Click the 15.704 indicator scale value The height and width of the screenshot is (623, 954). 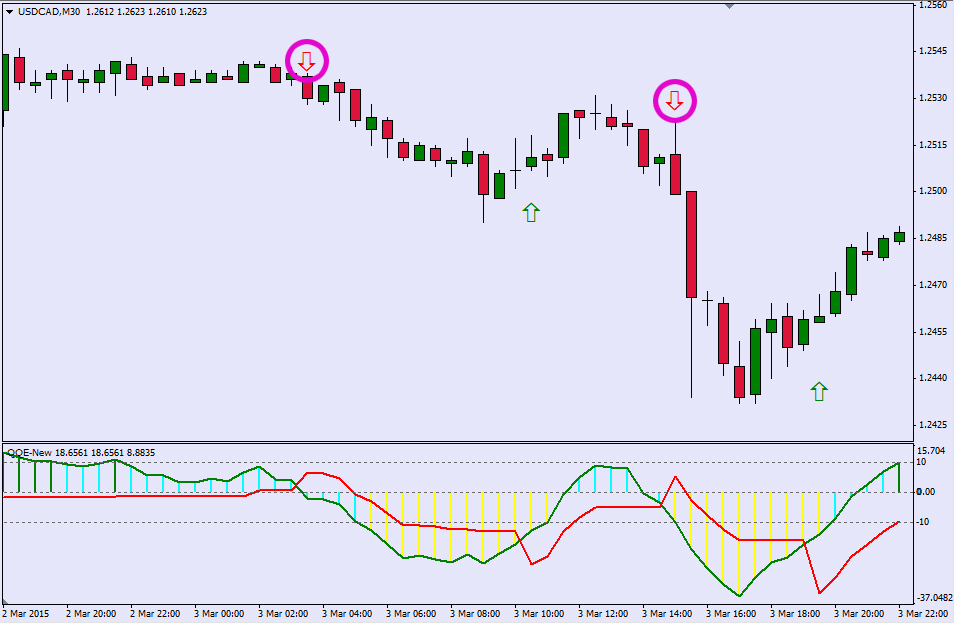coord(931,451)
